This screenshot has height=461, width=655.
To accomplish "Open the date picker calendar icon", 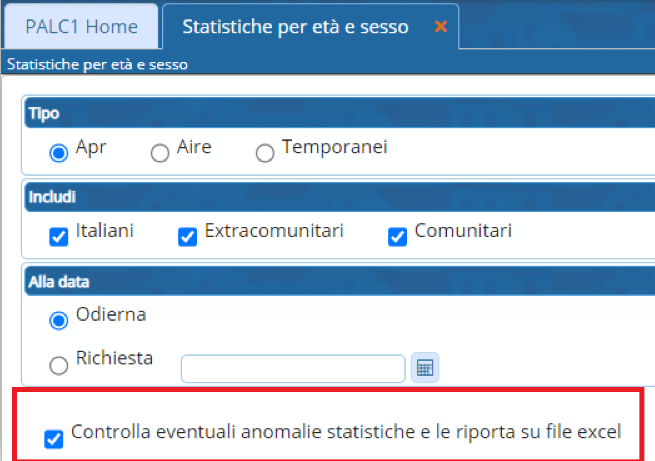I will [425, 368].
